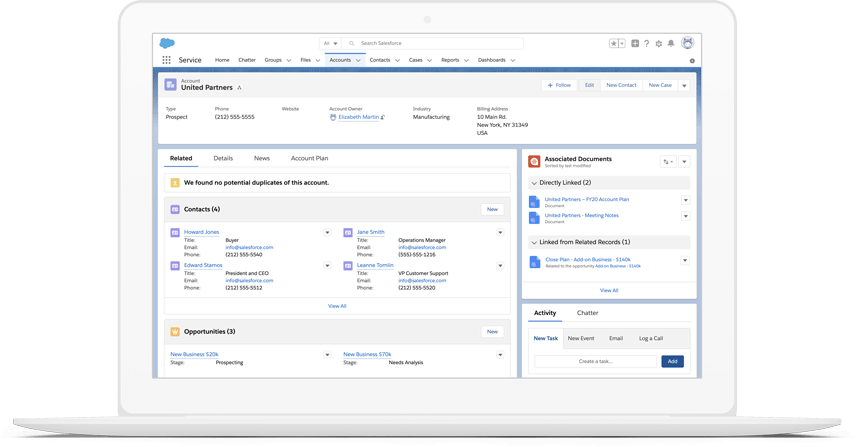Click the Meeting Notes document icon

[535, 217]
